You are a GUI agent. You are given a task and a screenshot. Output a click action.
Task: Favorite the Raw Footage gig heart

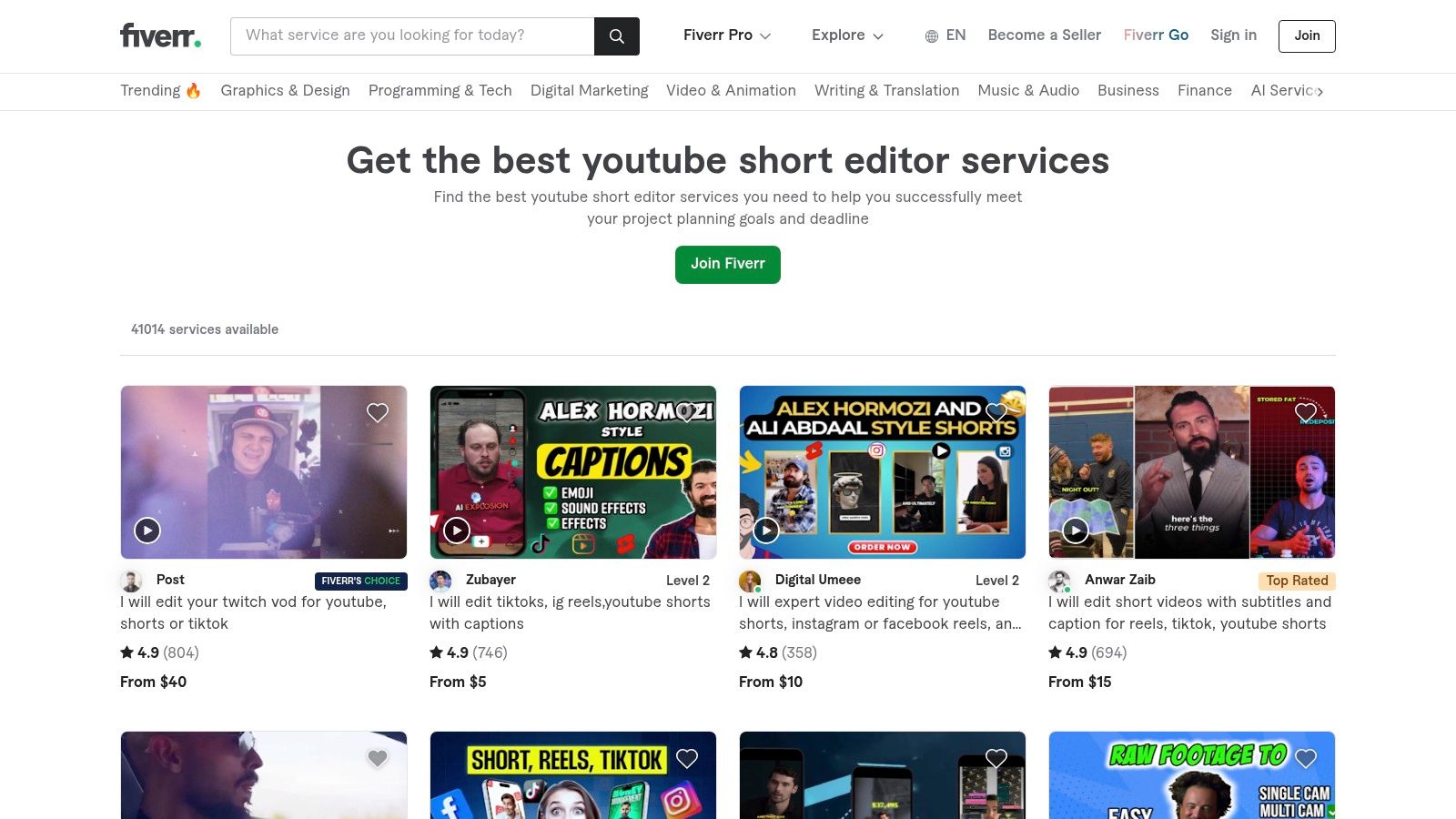pos(1306,759)
